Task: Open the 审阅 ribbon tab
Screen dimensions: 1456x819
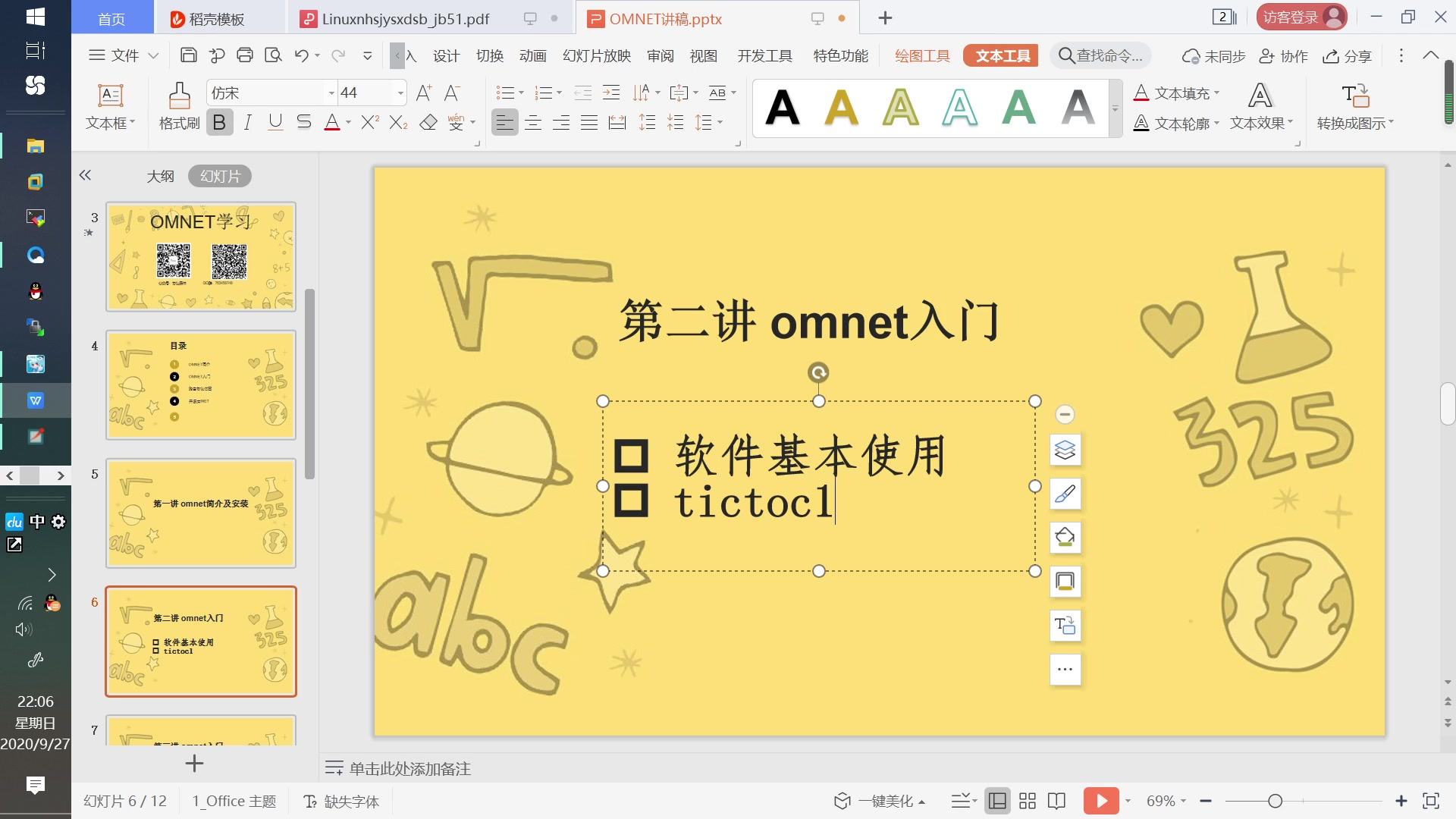Action: pyautogui.click(x=661, y=56)
